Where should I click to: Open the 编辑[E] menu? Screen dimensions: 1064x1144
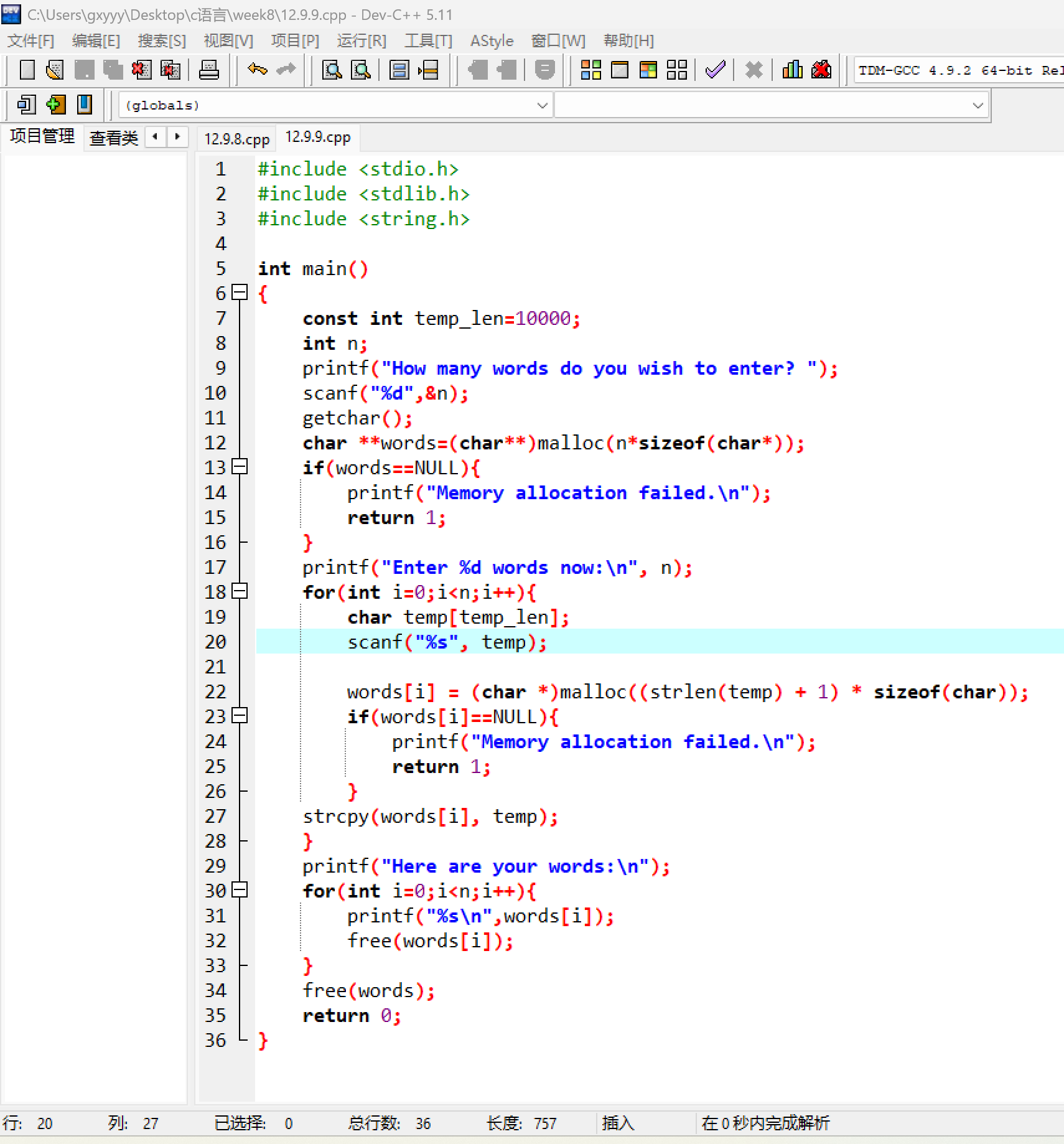tap(96, 41)
